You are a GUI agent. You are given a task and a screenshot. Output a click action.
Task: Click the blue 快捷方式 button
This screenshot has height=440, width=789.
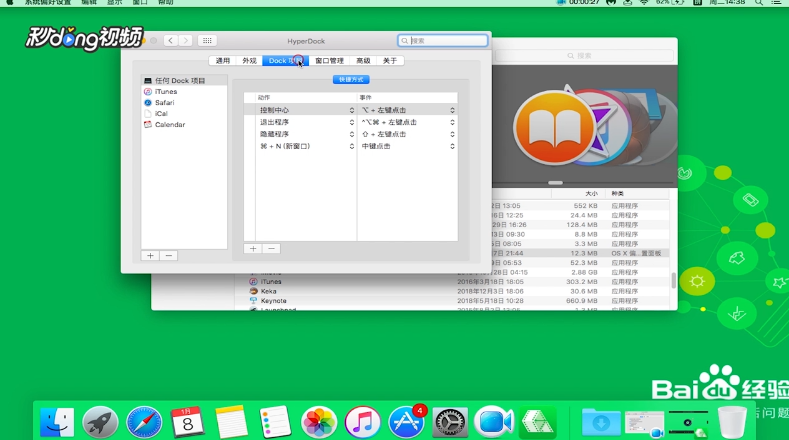351,80
